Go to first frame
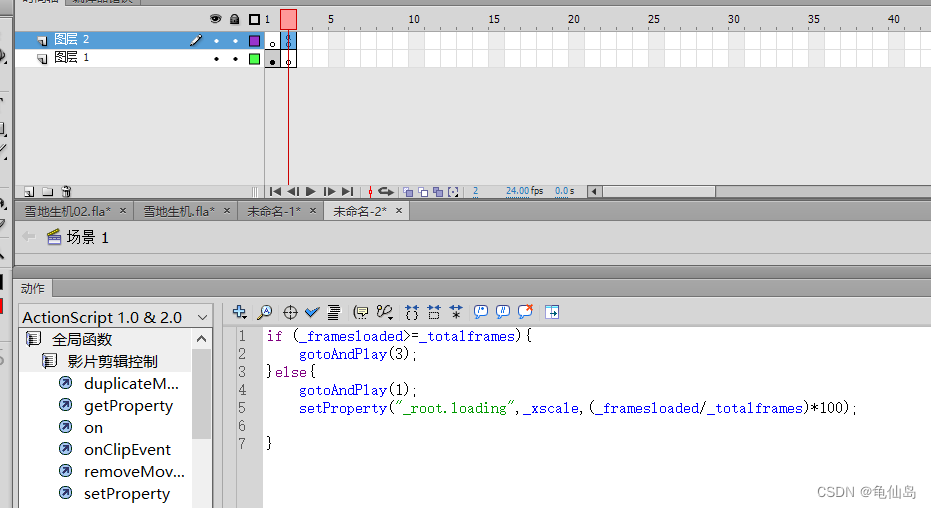 click(x=275, y=192)
